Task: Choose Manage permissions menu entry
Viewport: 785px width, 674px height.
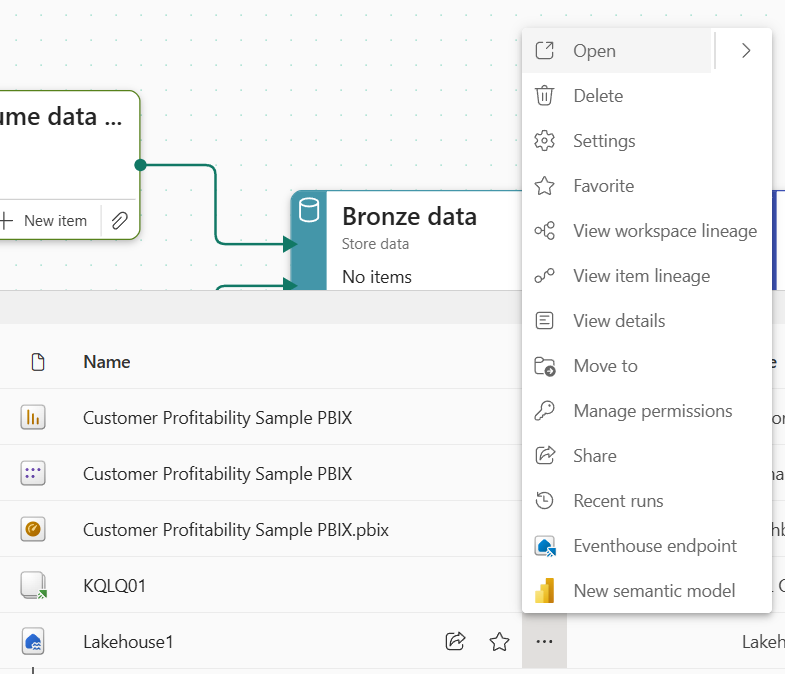Action: click(x=652, y=411)
